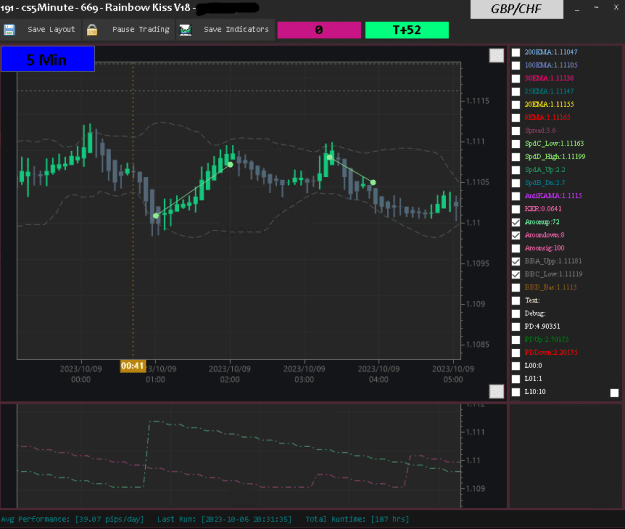
Task: Enable the AntiKAMA indicator checkbox
Action: pos(516,196)
